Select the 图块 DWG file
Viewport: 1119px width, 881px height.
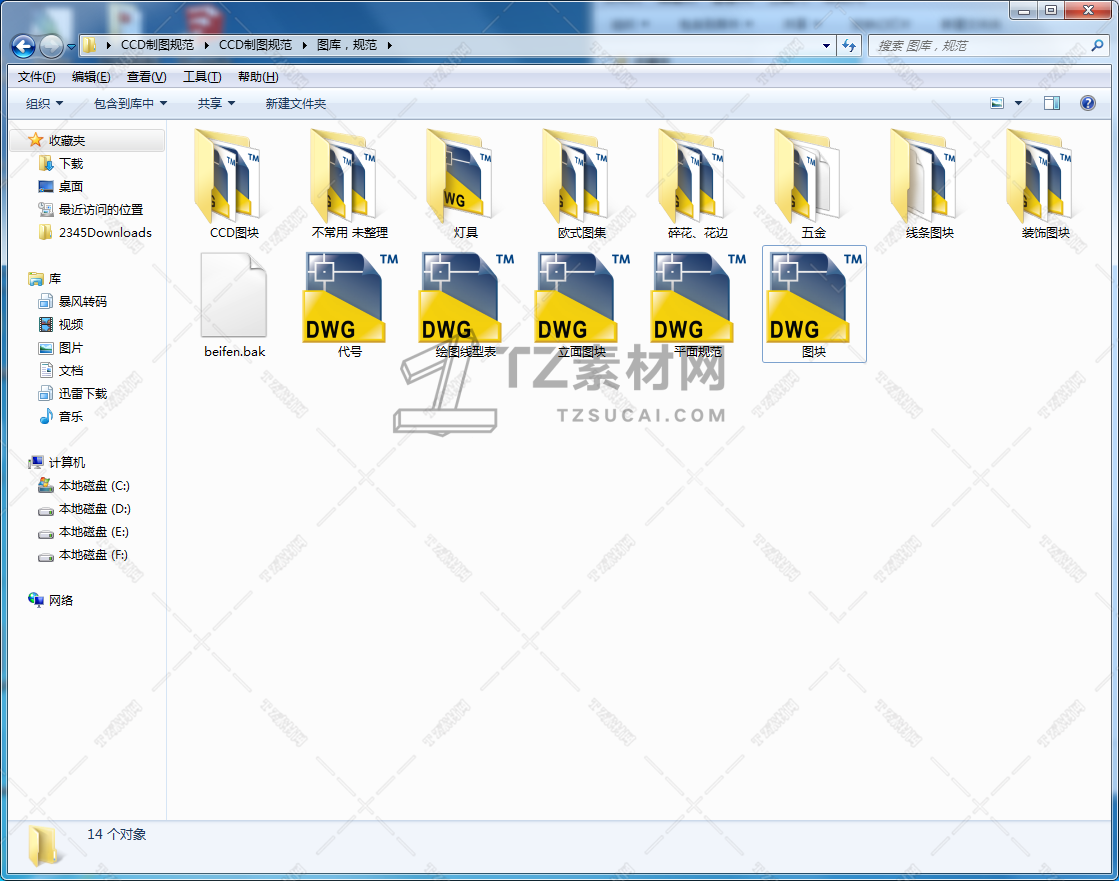814,305
